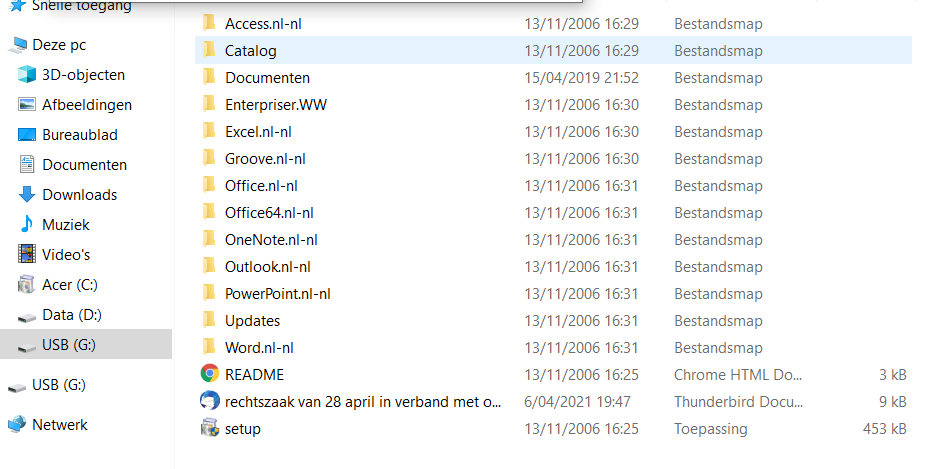The image size is (951, 469).
Task: Select the Word.nl-nl folder icon
Action: coord(209,347)
